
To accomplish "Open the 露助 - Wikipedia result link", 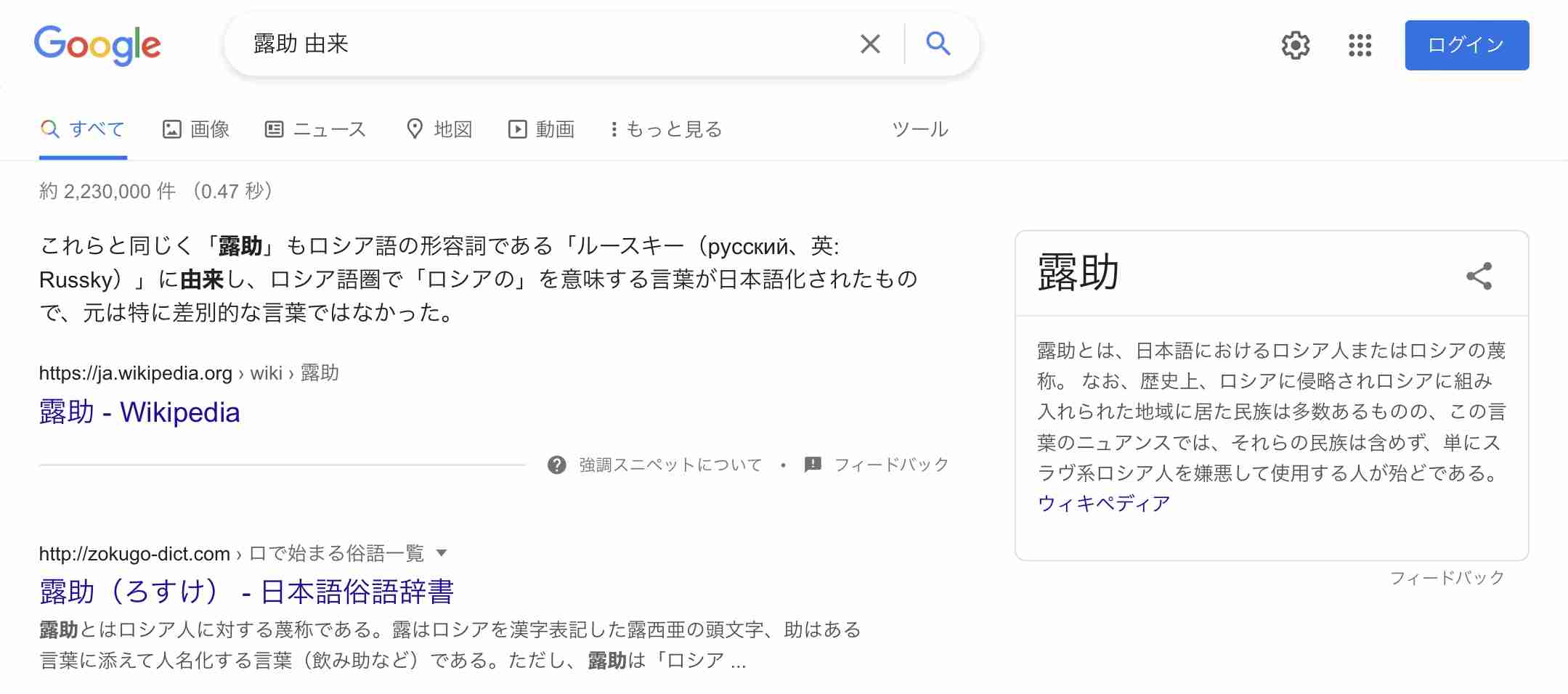I will coord(139,412).
